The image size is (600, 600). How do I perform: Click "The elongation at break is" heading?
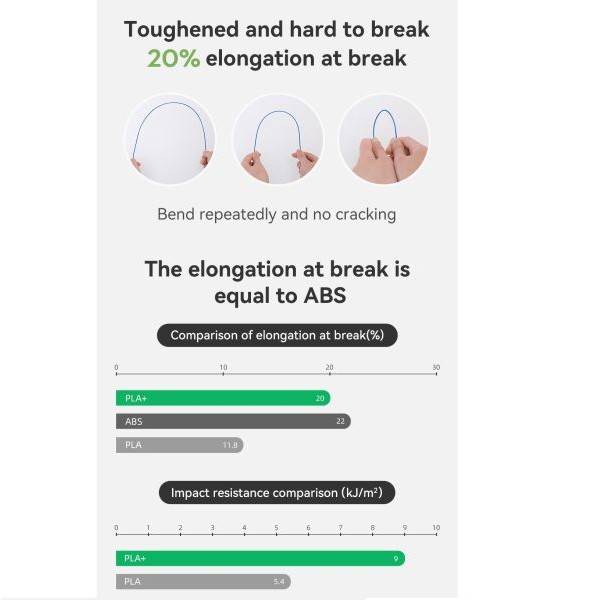point(277,269)
